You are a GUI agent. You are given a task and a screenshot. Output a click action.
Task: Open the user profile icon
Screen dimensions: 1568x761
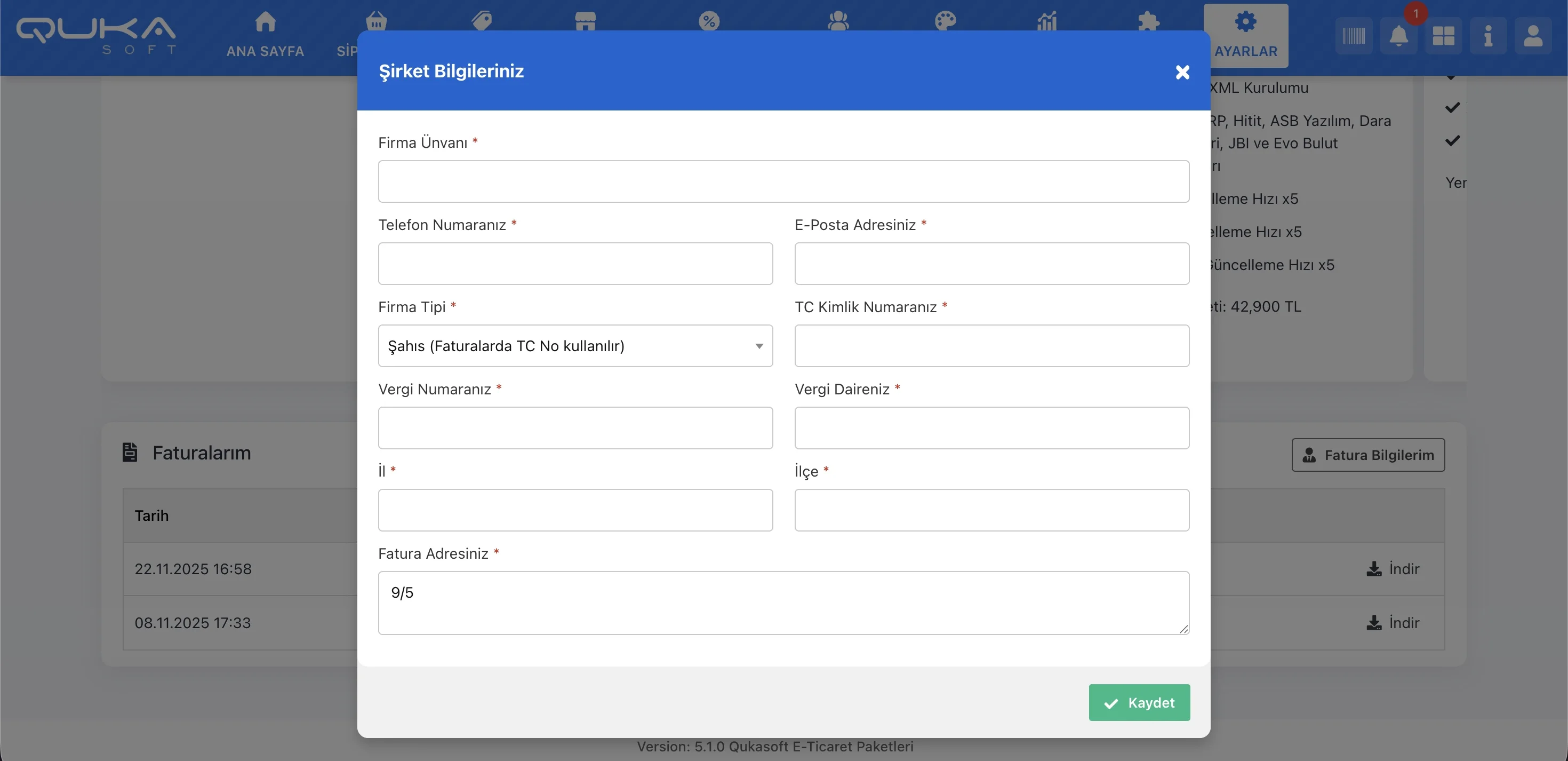tap(1533, 37)
